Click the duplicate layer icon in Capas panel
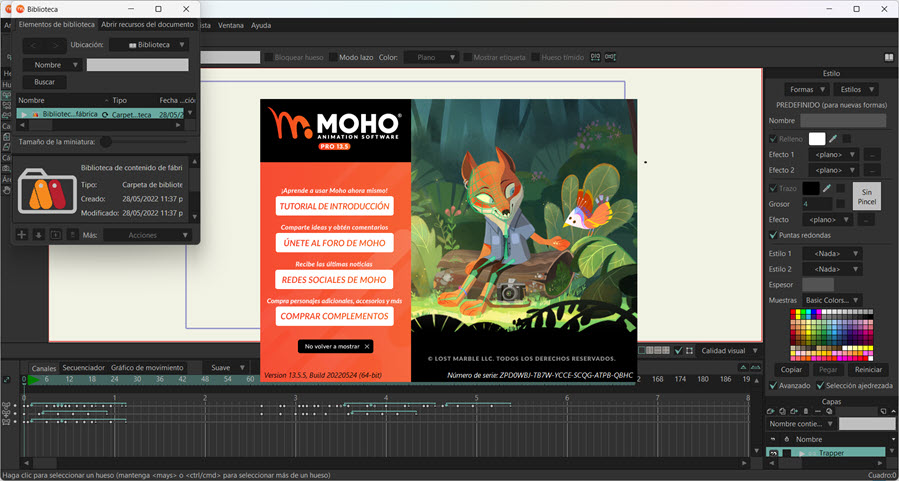The width and height of the screenshot is (899, 481). (x=782, y=411)
